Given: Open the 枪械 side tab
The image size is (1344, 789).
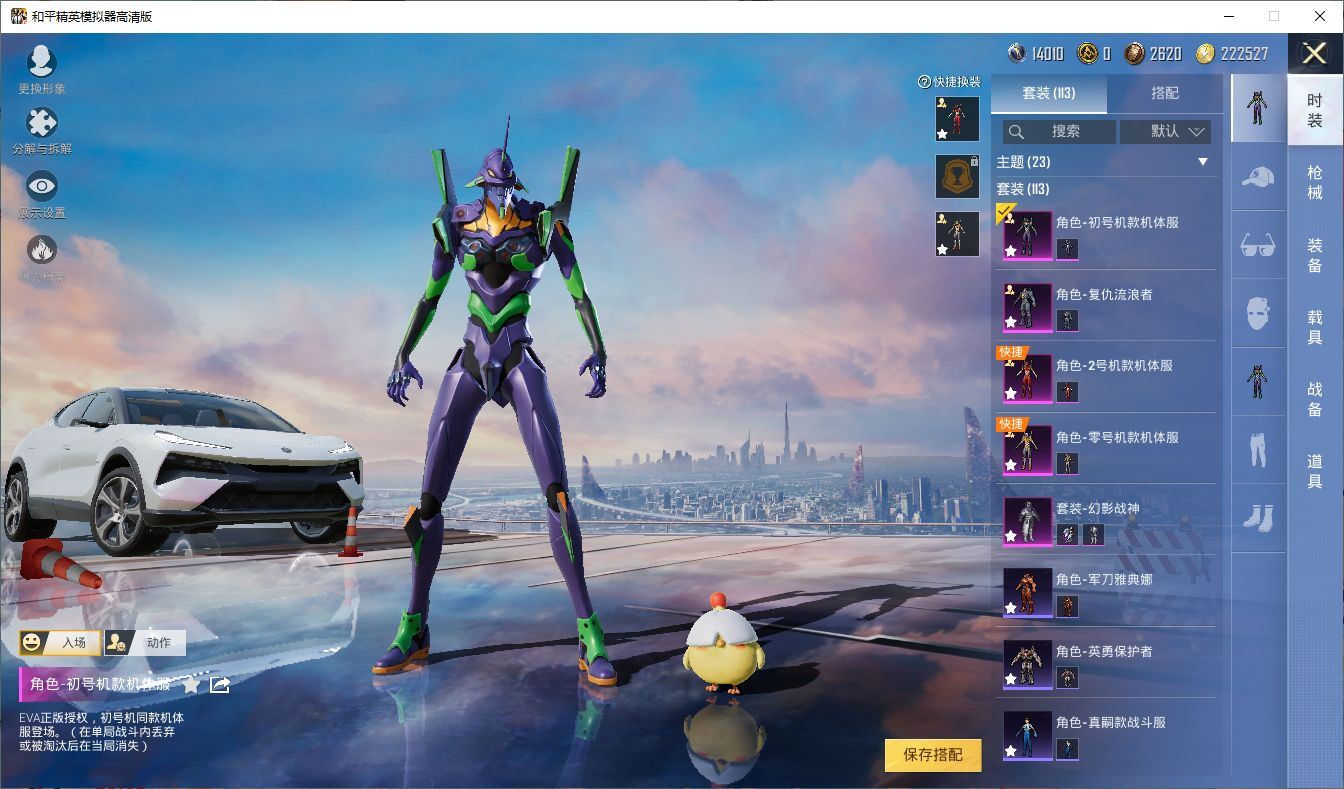Looking at the screenshot, I should 1314,182.
